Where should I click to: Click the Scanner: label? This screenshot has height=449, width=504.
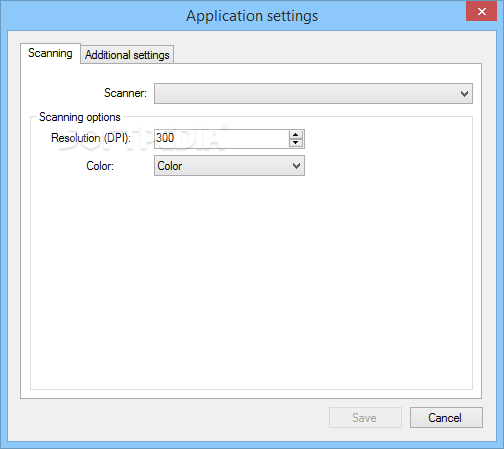(x=125, y=93)
